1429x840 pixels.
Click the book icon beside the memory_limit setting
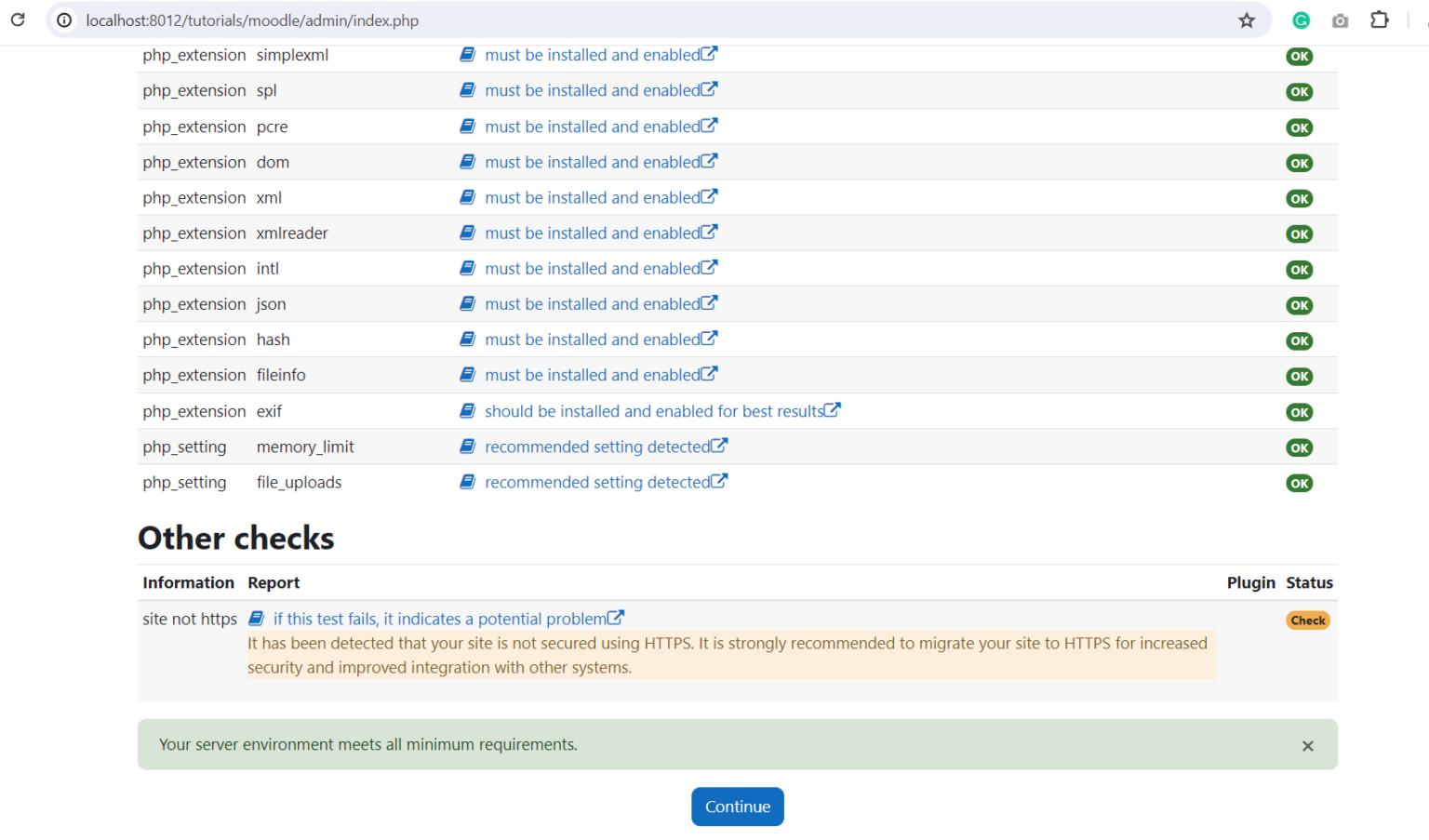(x=467, y=447)
